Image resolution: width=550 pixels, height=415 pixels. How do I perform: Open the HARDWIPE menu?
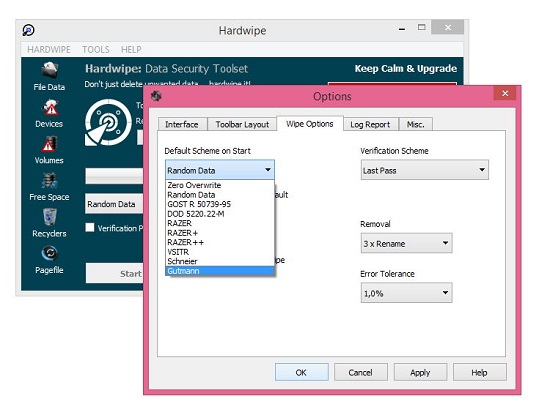49,49
